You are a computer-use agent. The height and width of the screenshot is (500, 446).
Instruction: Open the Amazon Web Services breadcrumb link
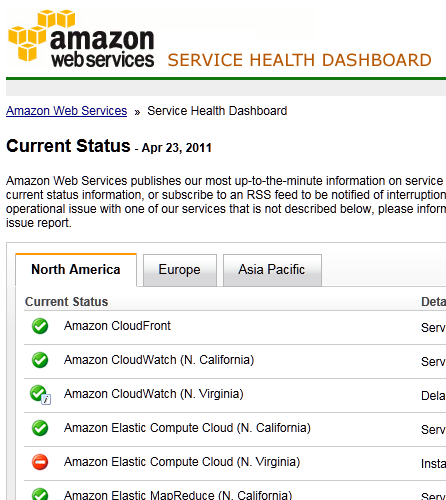(x=67, y=111)
